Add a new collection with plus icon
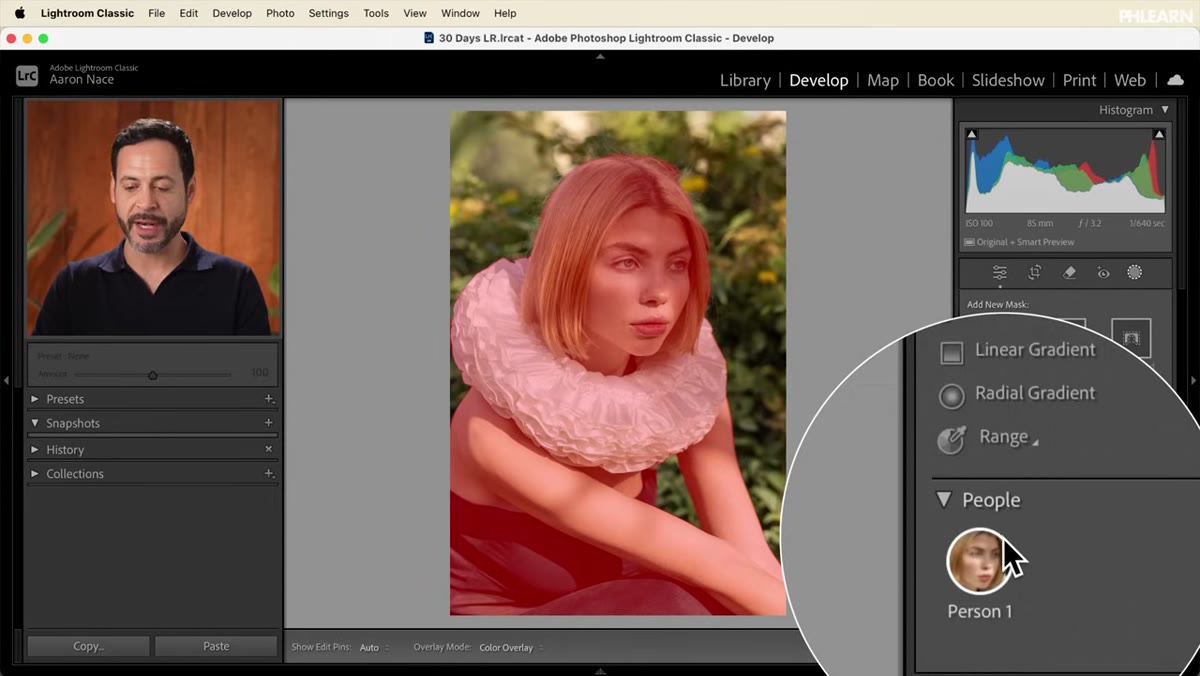Viewport: 1200px width, 676px height. click(268, 474)
